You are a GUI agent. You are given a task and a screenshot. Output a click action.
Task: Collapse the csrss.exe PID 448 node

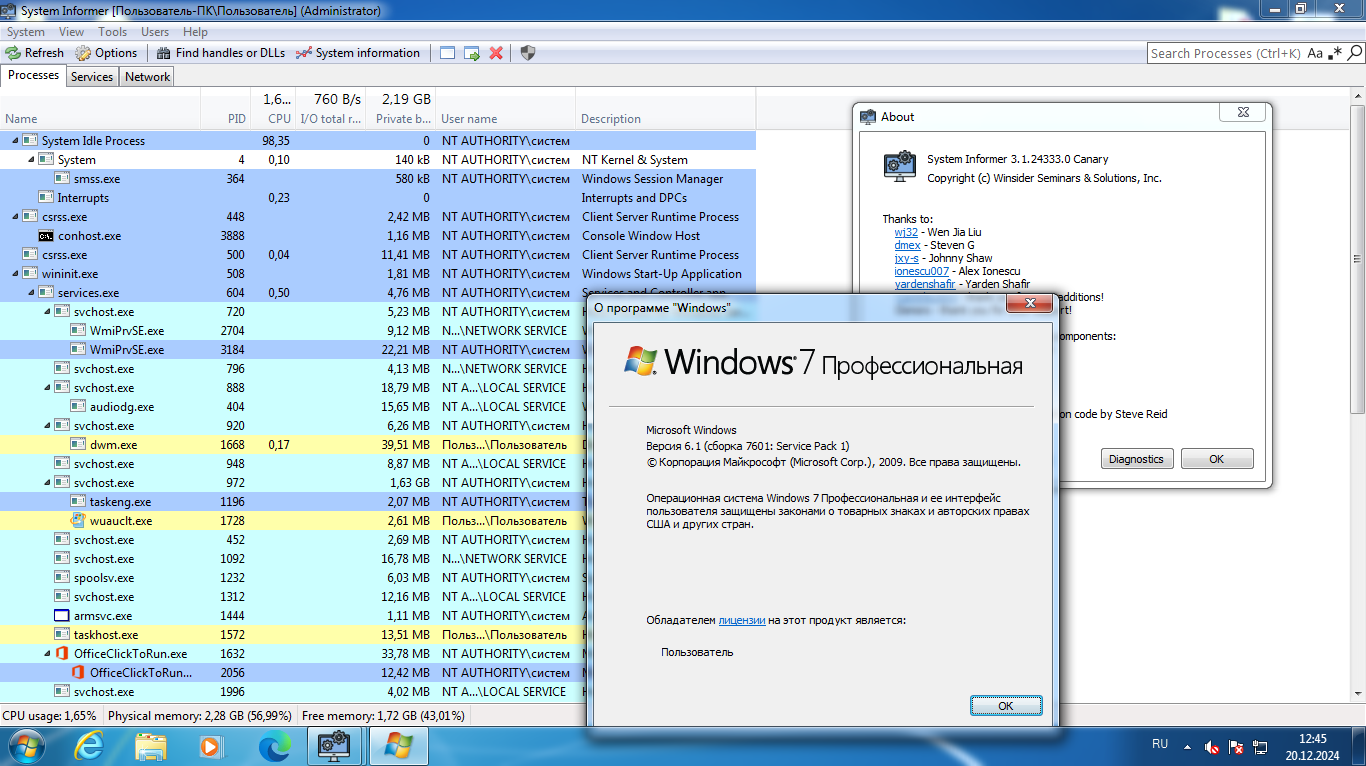point(14,217)
